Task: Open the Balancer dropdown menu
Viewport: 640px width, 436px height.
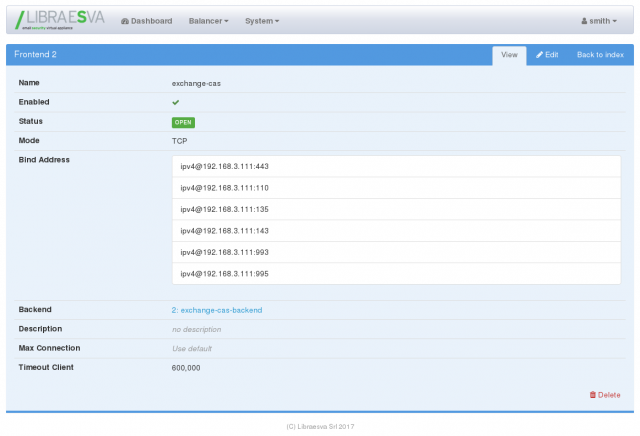Action: 208,21
